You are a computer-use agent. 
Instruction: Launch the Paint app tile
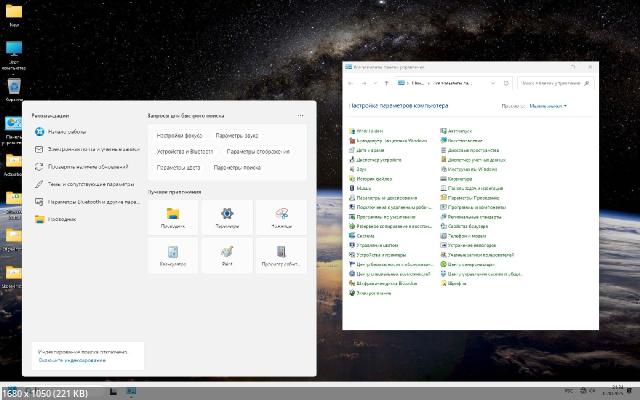point(227,255)
